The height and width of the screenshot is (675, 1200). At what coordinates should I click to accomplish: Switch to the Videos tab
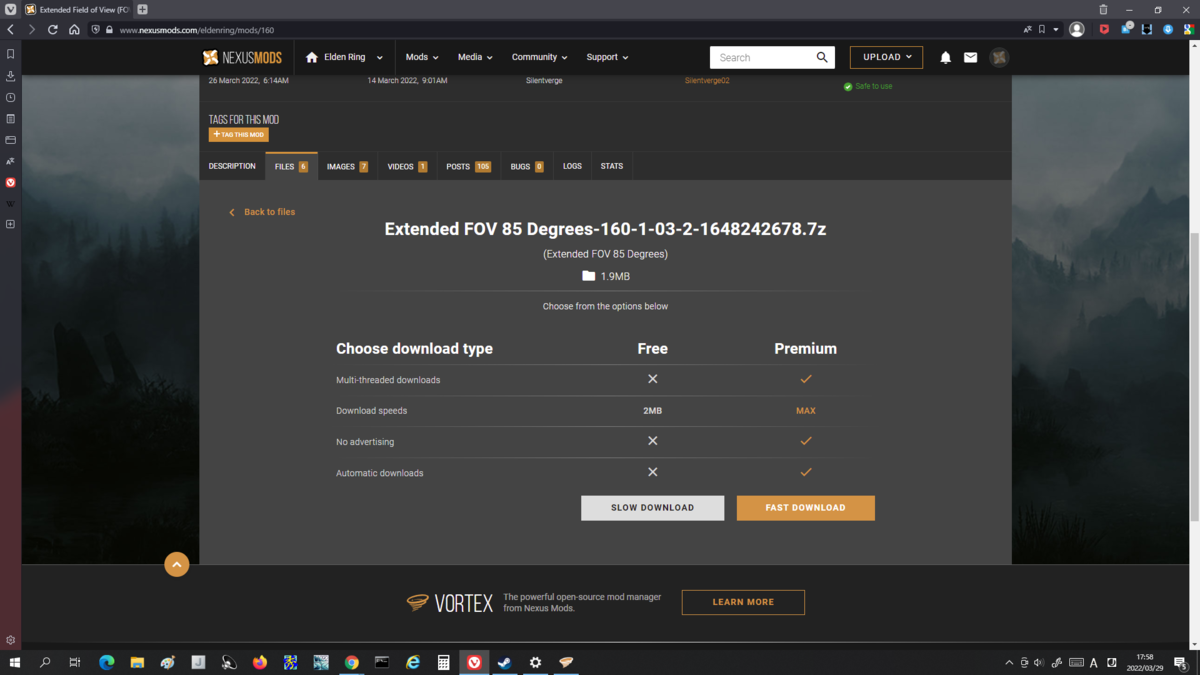[407, 166]
